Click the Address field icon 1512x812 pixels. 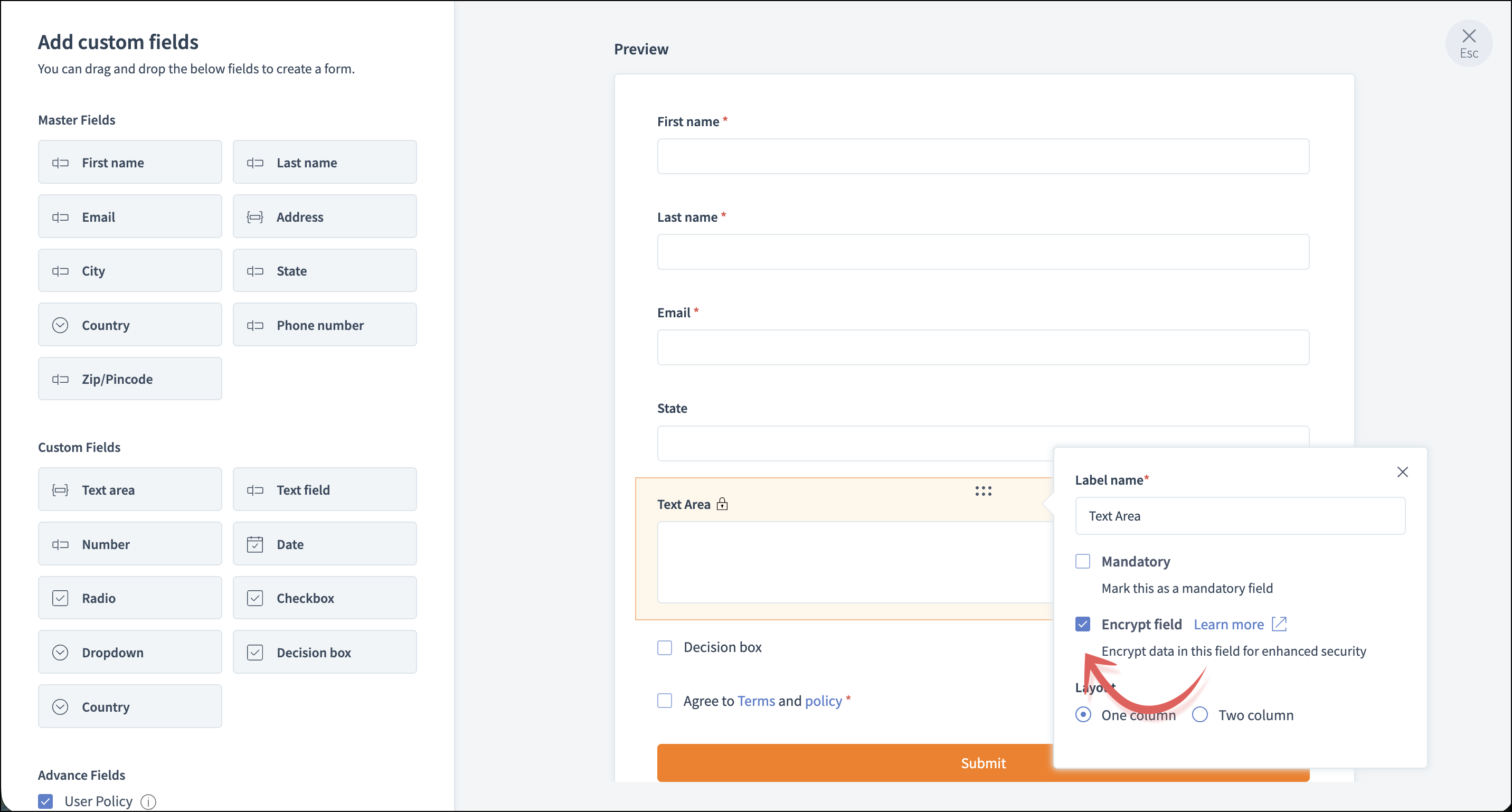(x=255, y=217)
